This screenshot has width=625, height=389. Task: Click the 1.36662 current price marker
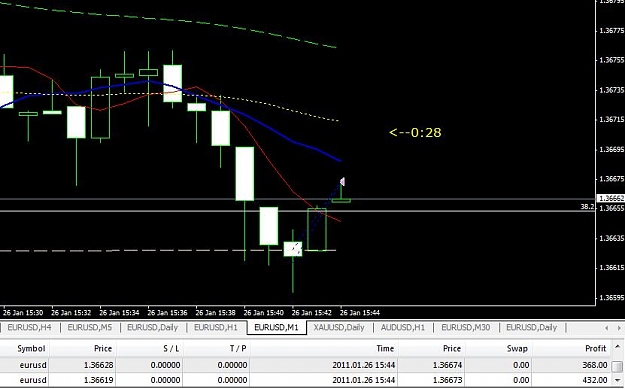[x=611, y=198]
